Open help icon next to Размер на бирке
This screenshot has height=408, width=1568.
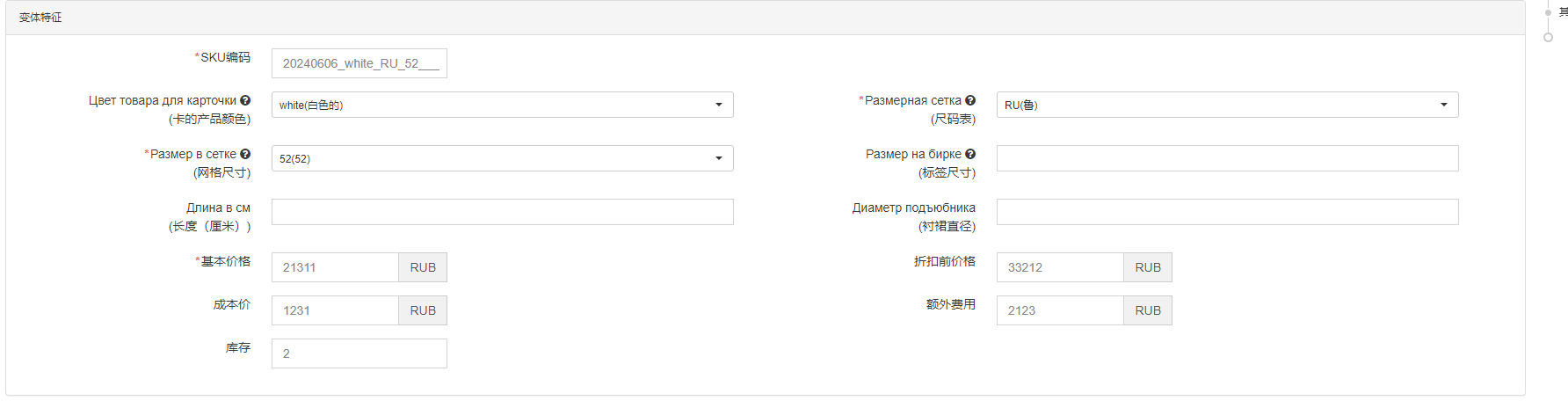click(x=970, y=154)
